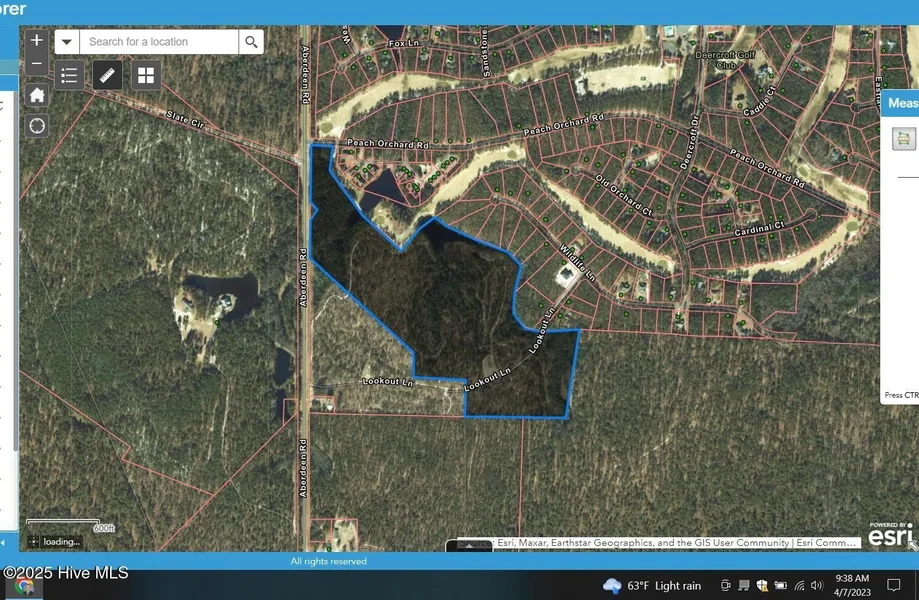The image size is (919, 600).
Task: Expand the search source dropdown arrow
Action: (67, 42)
